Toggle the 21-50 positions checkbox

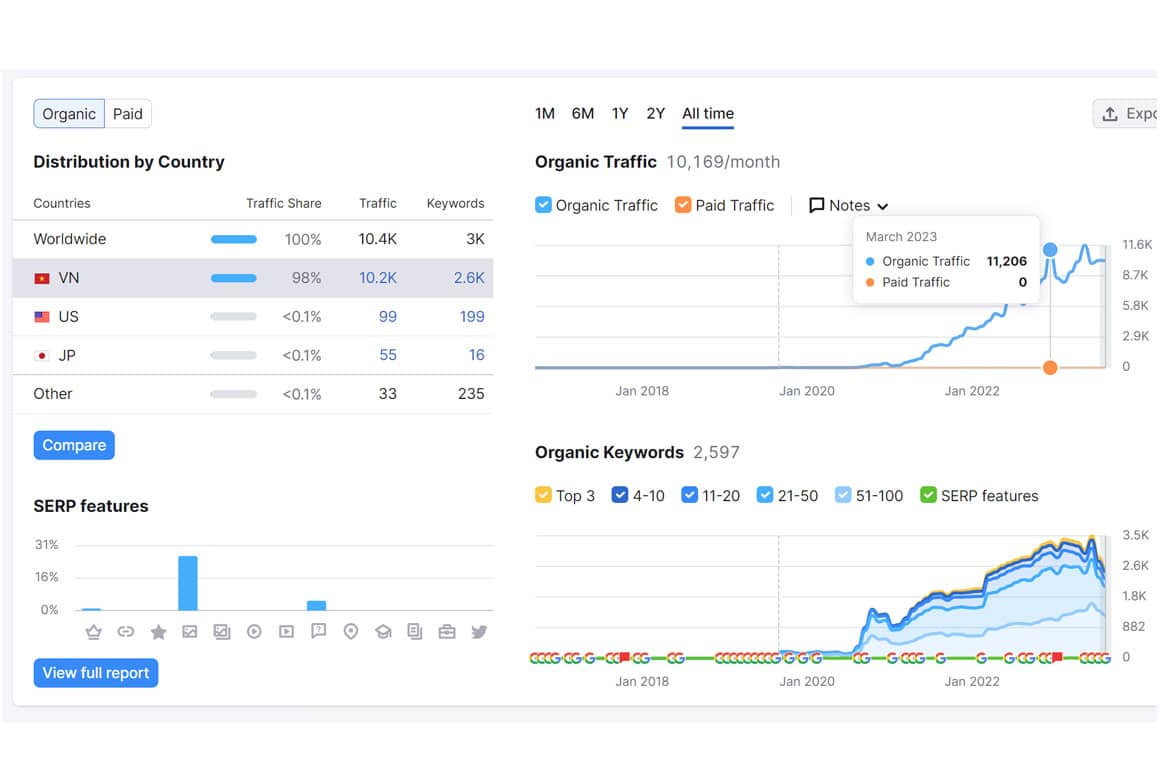click(765, 496)
